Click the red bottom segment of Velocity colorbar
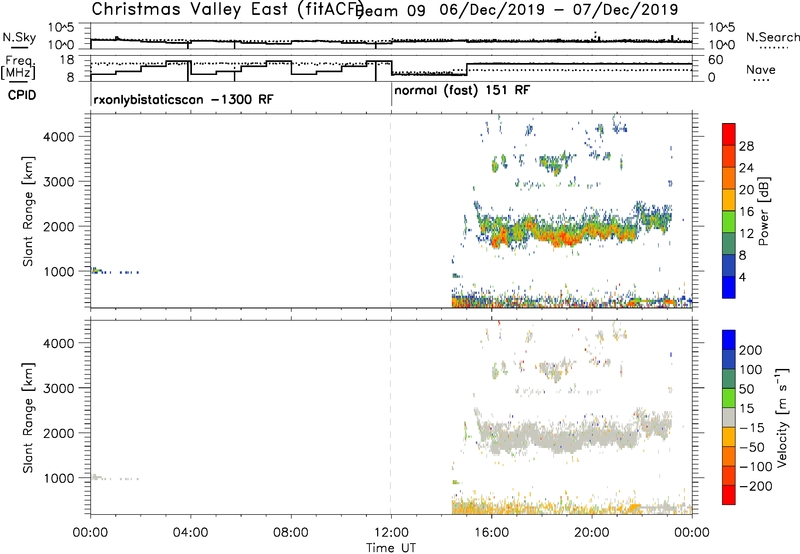This screenshot has width=800, height=554. point(729,495)
